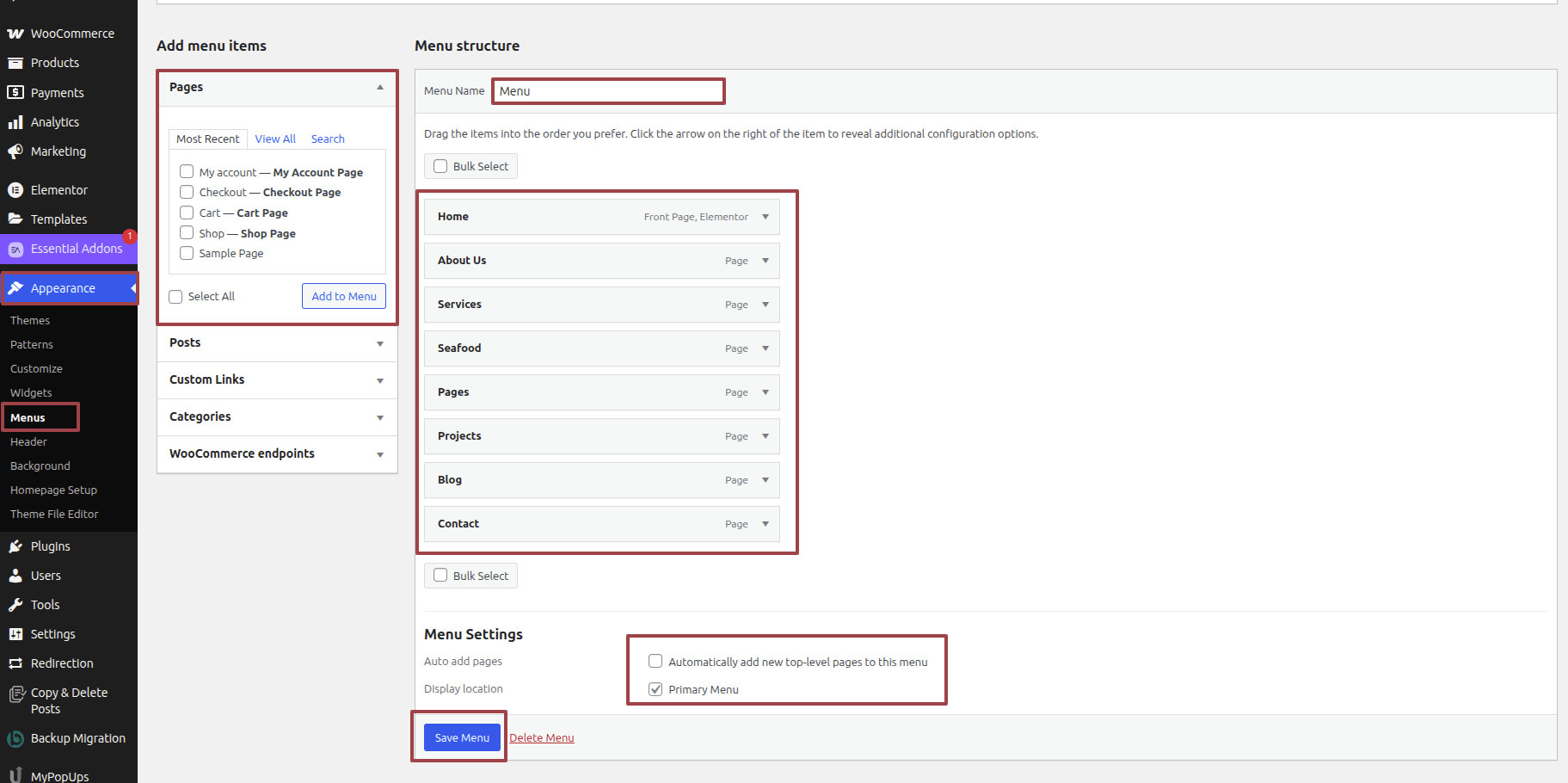Open Elementor using its sidebar icon
Image resolution: width=1568 pixels, height=783 pixels.
(x=15, y=190)
